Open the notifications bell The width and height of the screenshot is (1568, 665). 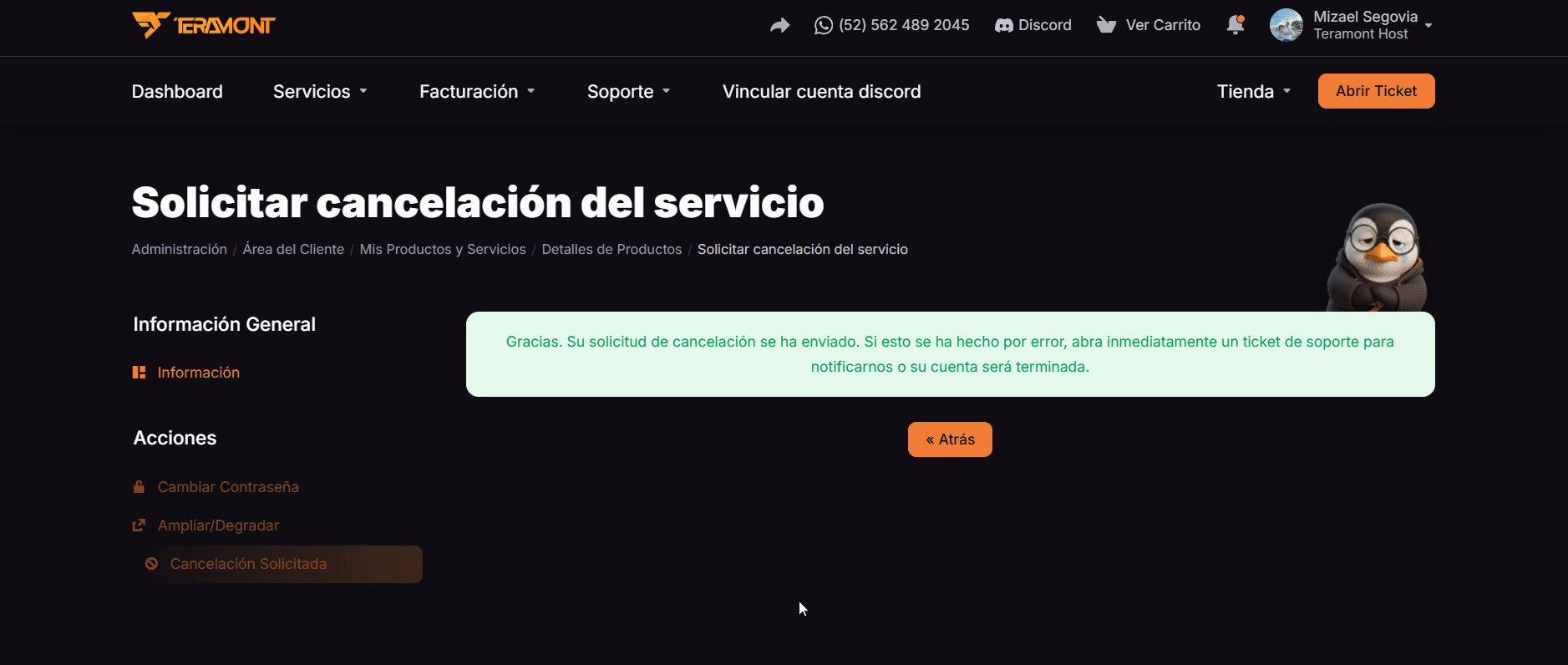pos(1236,25)
